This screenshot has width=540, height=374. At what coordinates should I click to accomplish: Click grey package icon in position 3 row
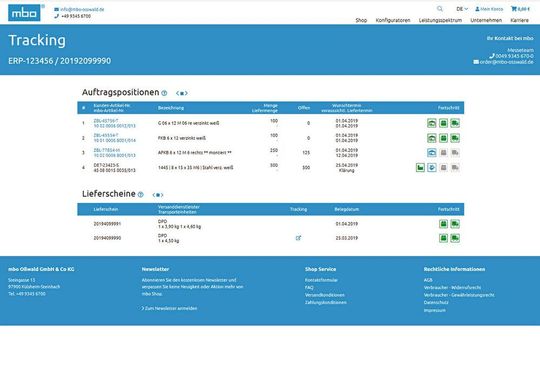[x=444, y=153]
